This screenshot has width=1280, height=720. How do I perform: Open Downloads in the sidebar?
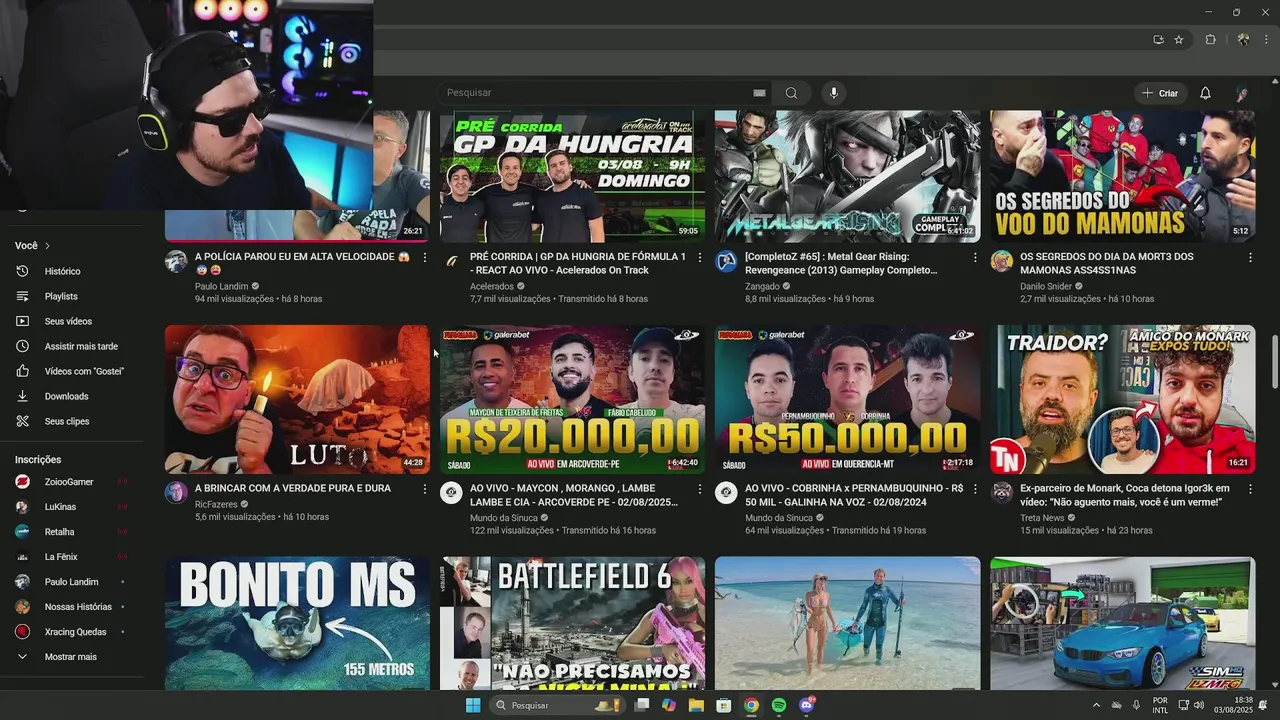tap(72, 396)
